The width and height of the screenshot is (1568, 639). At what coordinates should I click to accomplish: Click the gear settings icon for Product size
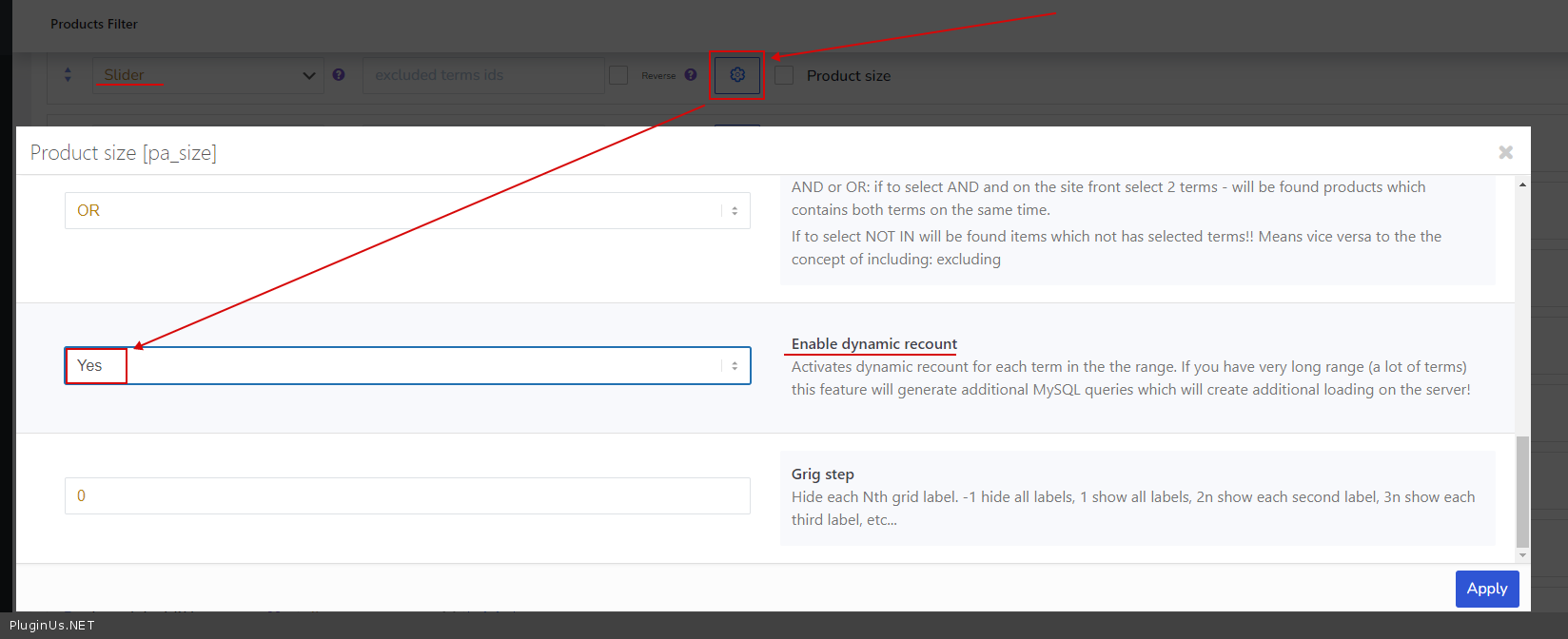point(737,75)
